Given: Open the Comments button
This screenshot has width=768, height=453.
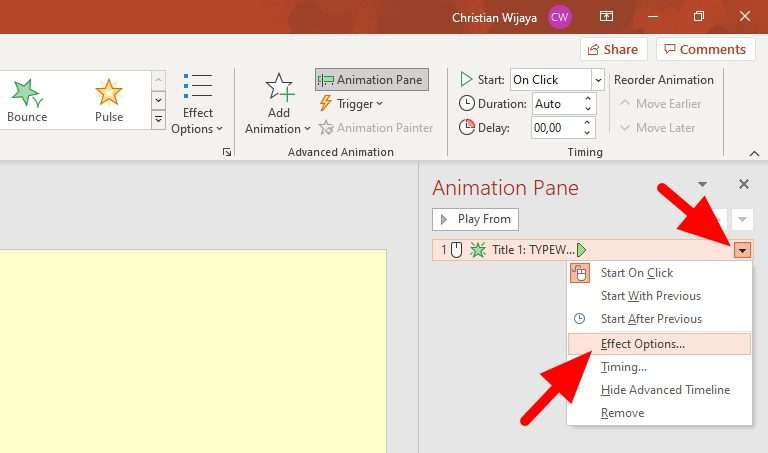Looking at the screenshot, I should [705, 49].
